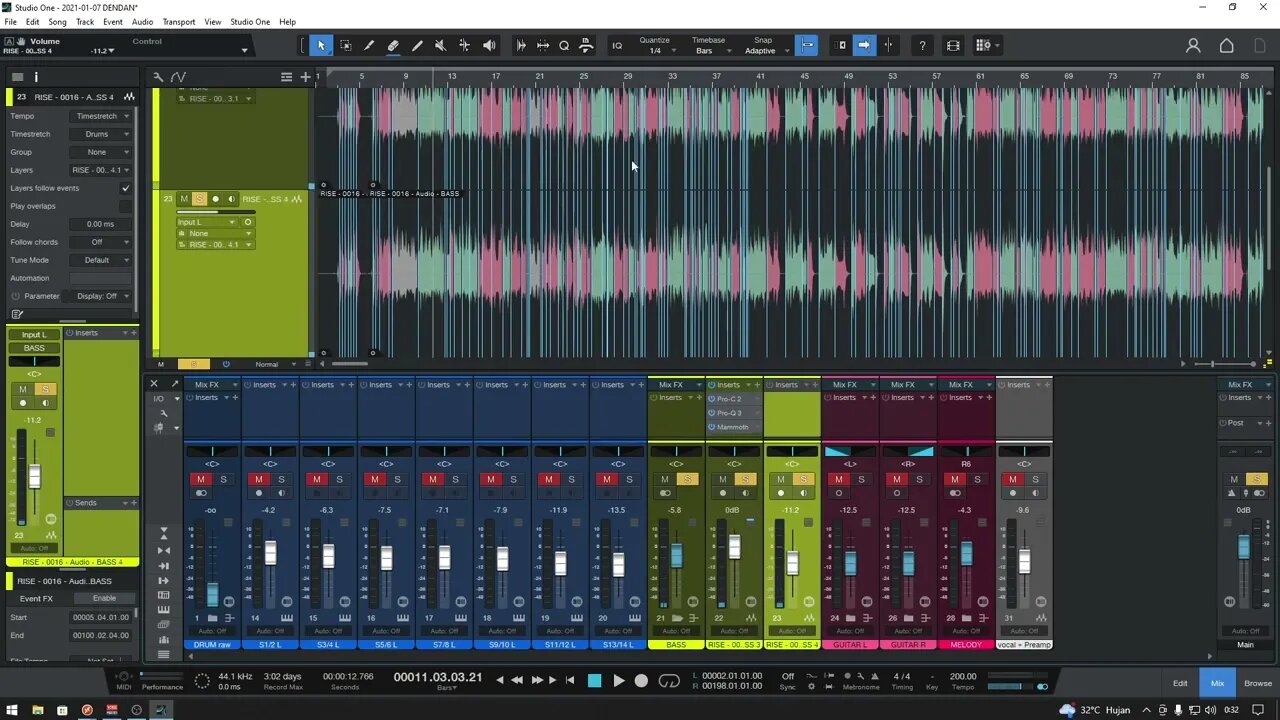Toggle the Loop button in transport

point(669,681)
